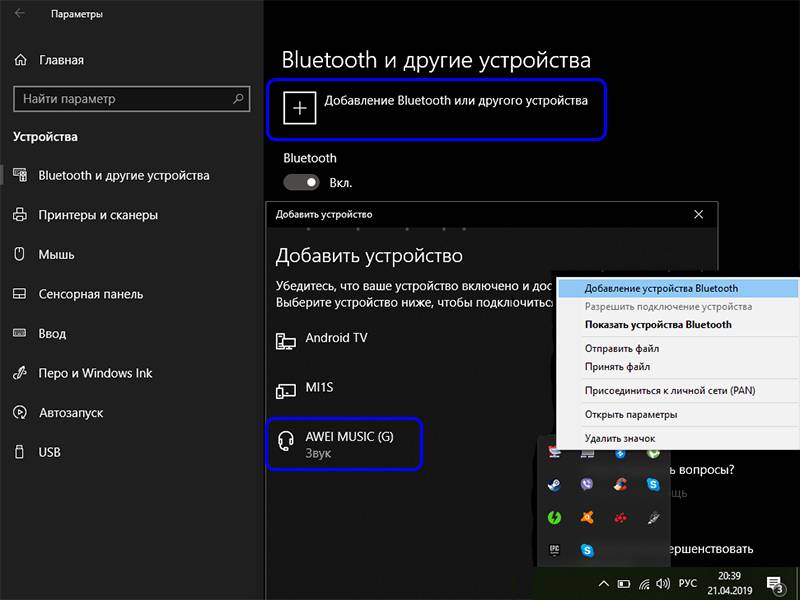Image resolution: width=800 pixels, height=600 pixels.
Task: Select Принять файл in context menu
Action: (x=678, y=366)
